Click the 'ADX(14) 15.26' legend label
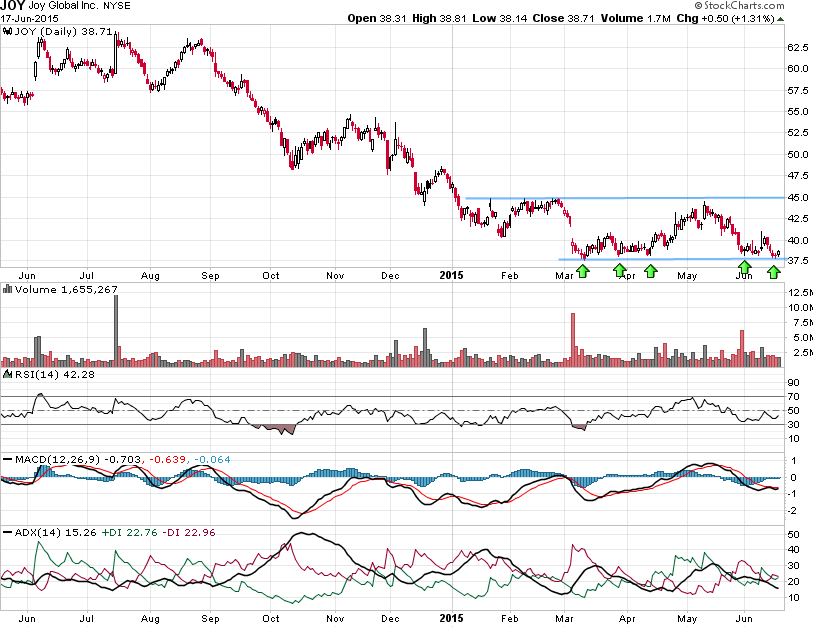This screenshot has height=627, width=813. (x=55, y=533)
